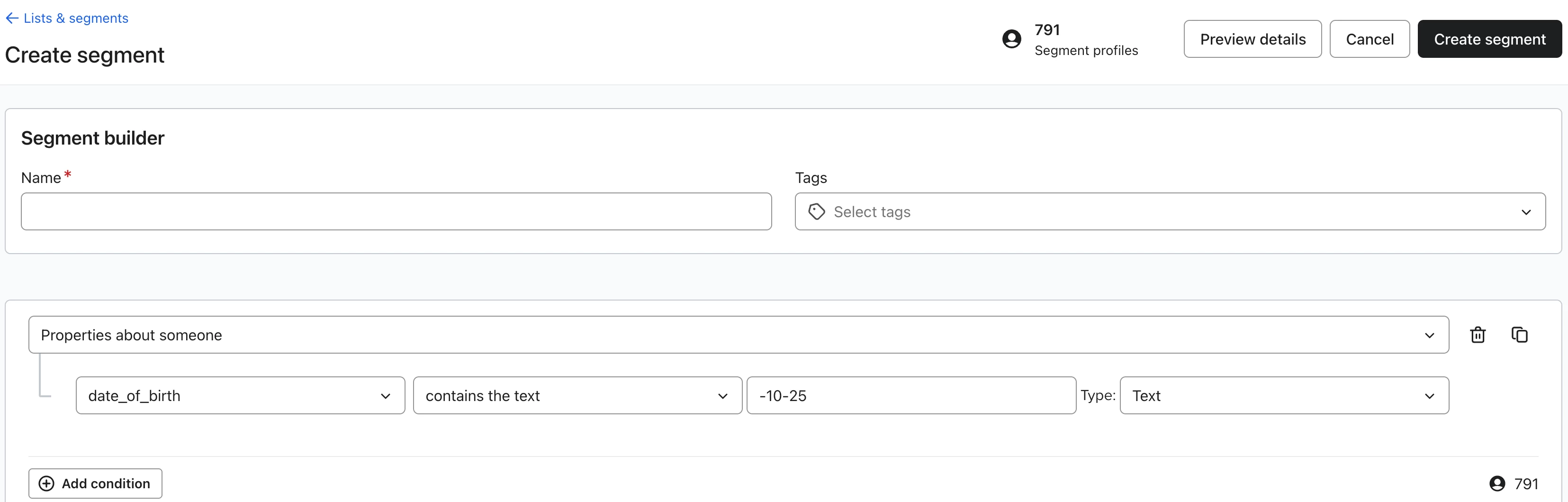Click the profile count icon near 791
Image resolution: width=1568 pixels, height=502 pixels.
(x=1497, y=483)
